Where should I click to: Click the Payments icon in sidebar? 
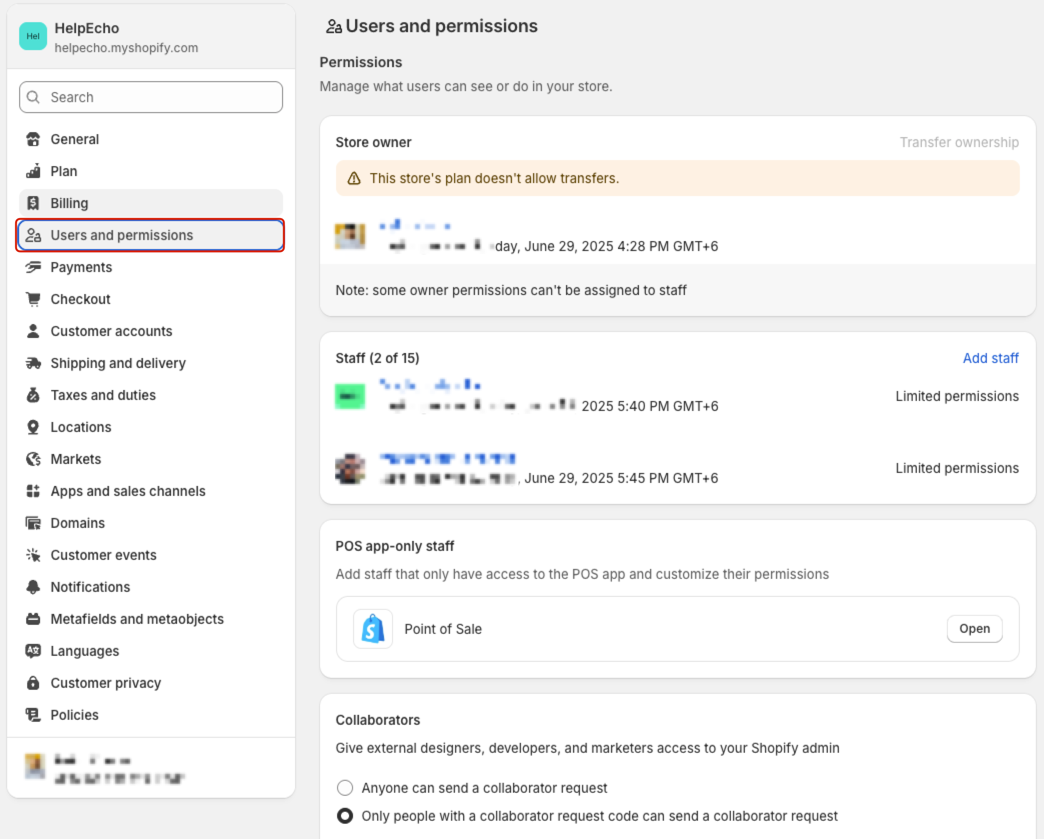pyautogui.click(x=34, y=267)
